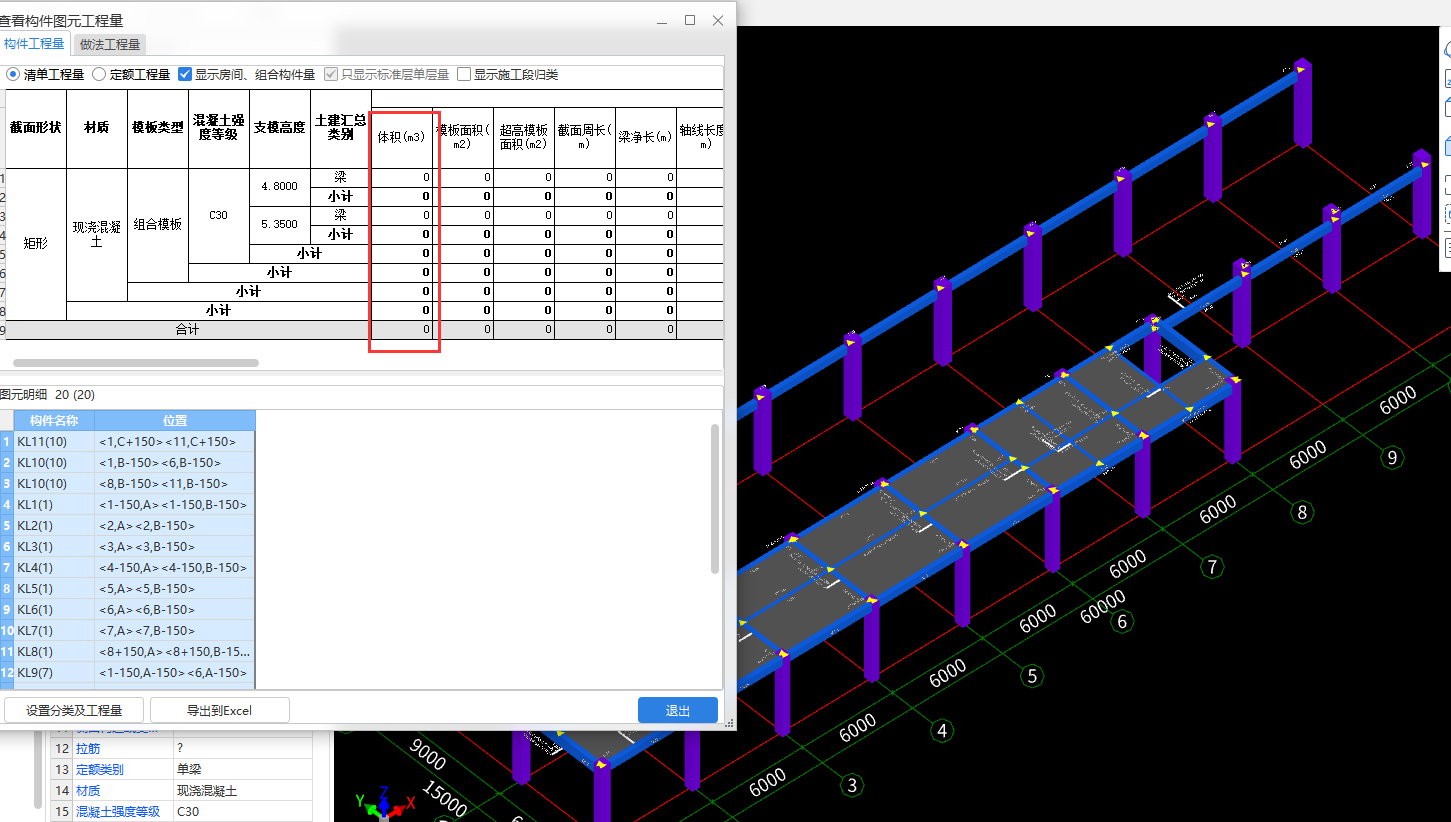Switch to the 构件工程量 tab
Image resolution: width=1451 pixels, height=822 pixels.
(x=34, y=44)
